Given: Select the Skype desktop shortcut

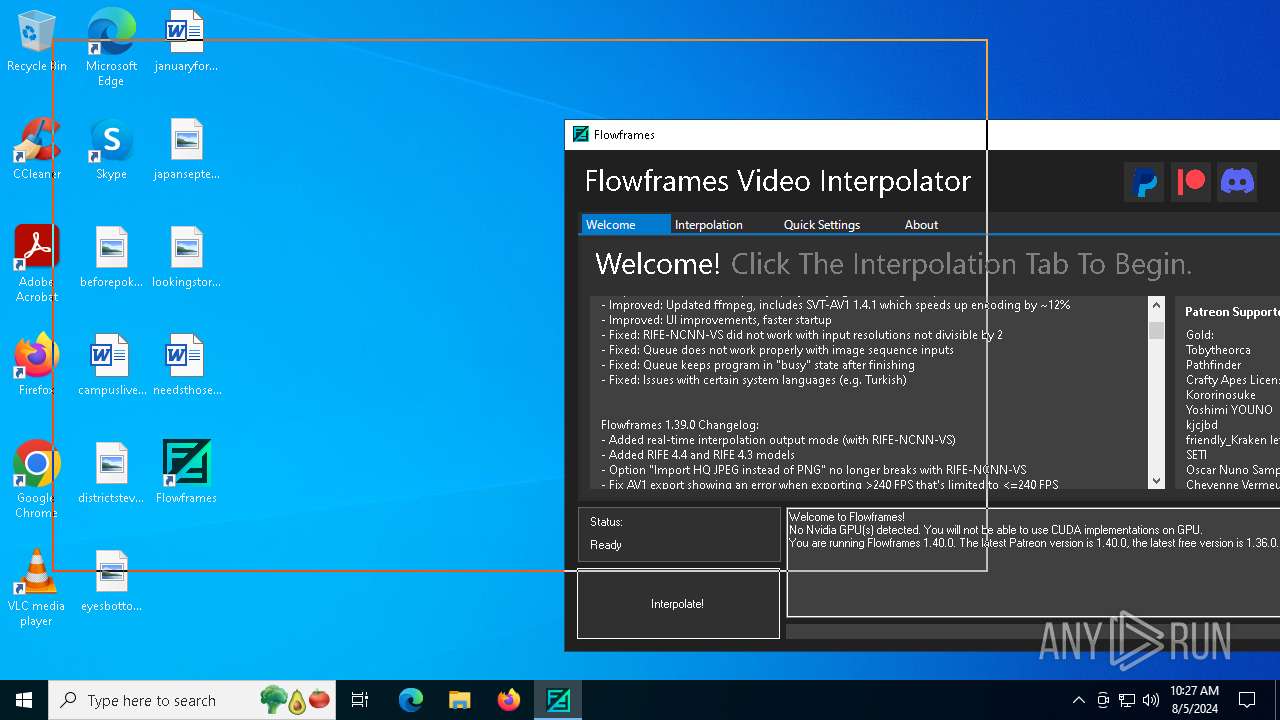Looking at the screenshot, I should [111, 149].
